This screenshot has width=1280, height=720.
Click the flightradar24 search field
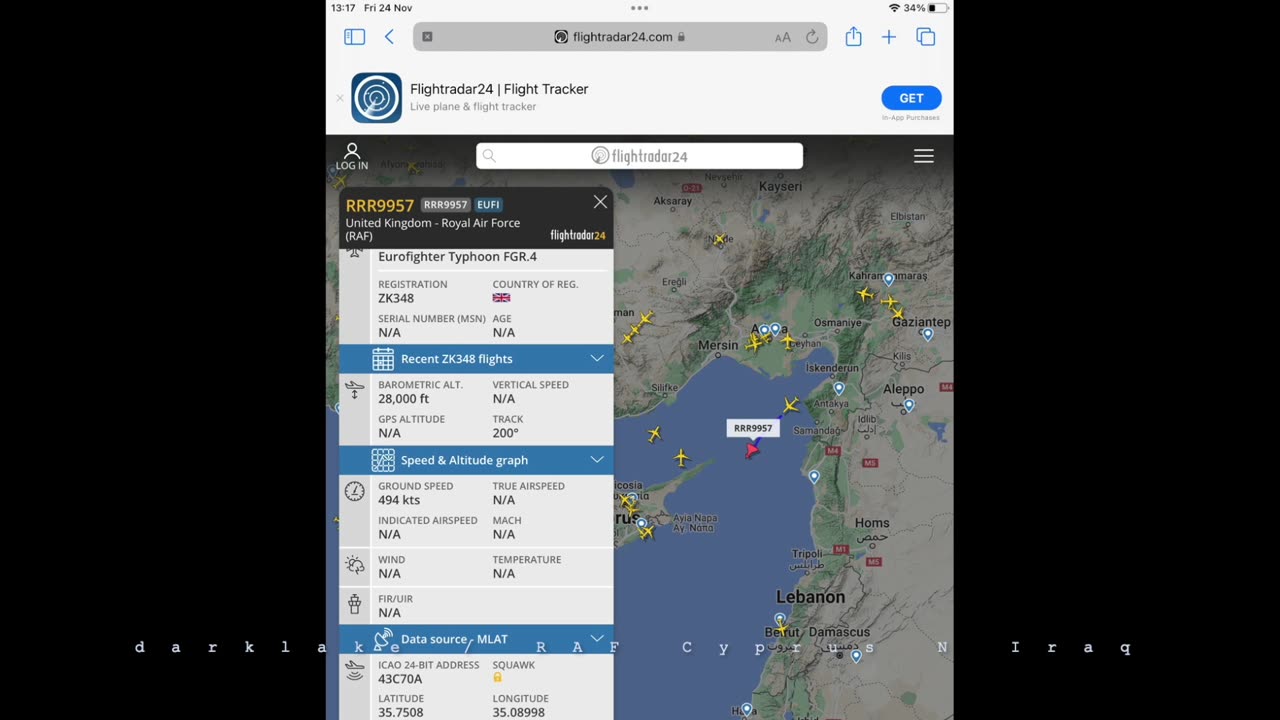pos(639,156)
